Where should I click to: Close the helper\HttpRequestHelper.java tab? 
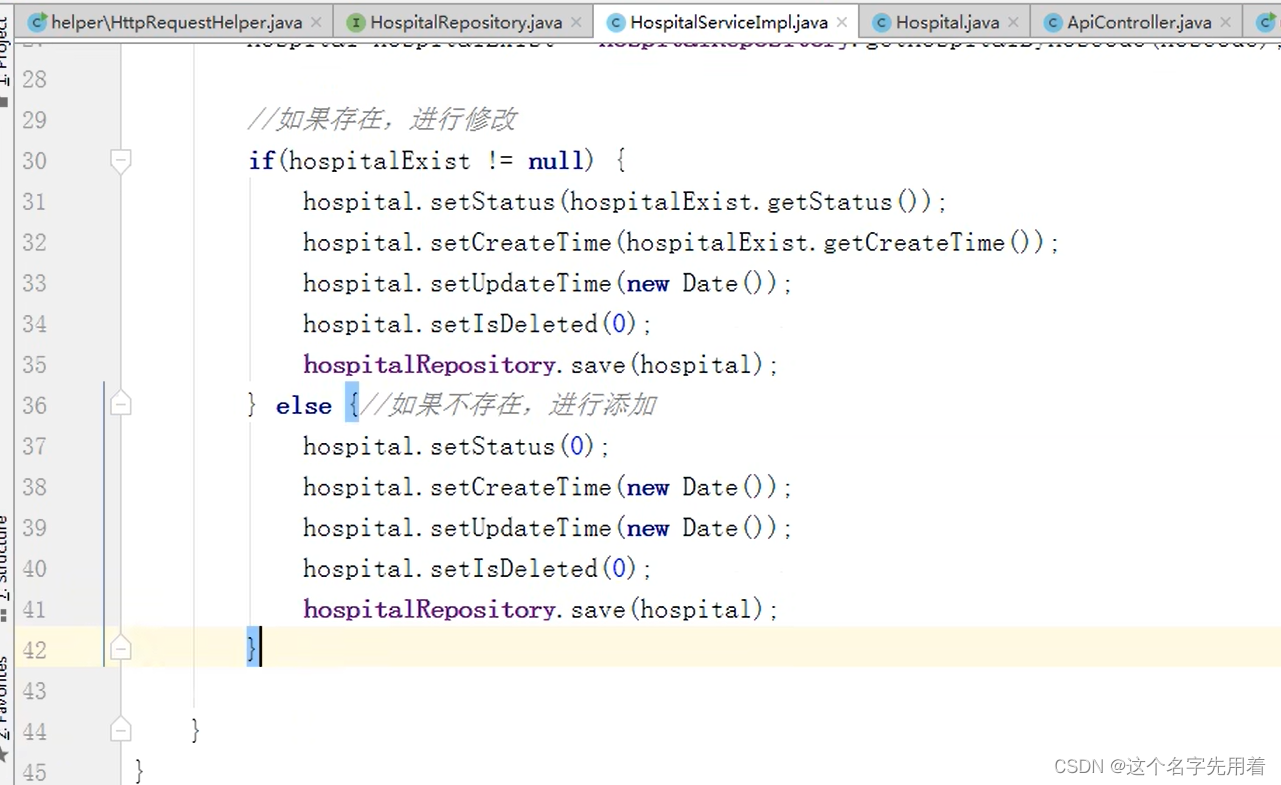(x=317, y=22)
